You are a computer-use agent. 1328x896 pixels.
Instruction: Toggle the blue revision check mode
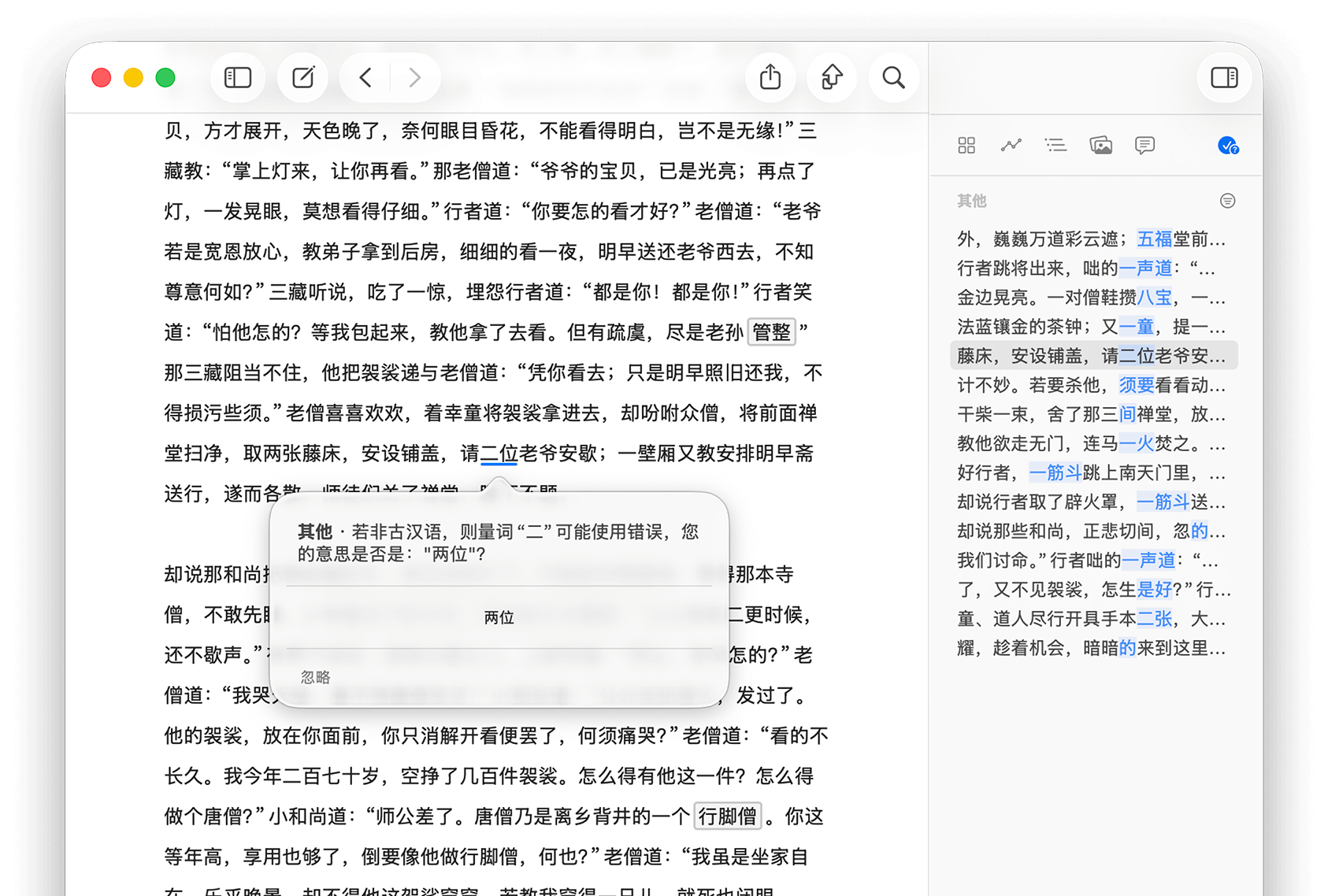coord(1227,146)
